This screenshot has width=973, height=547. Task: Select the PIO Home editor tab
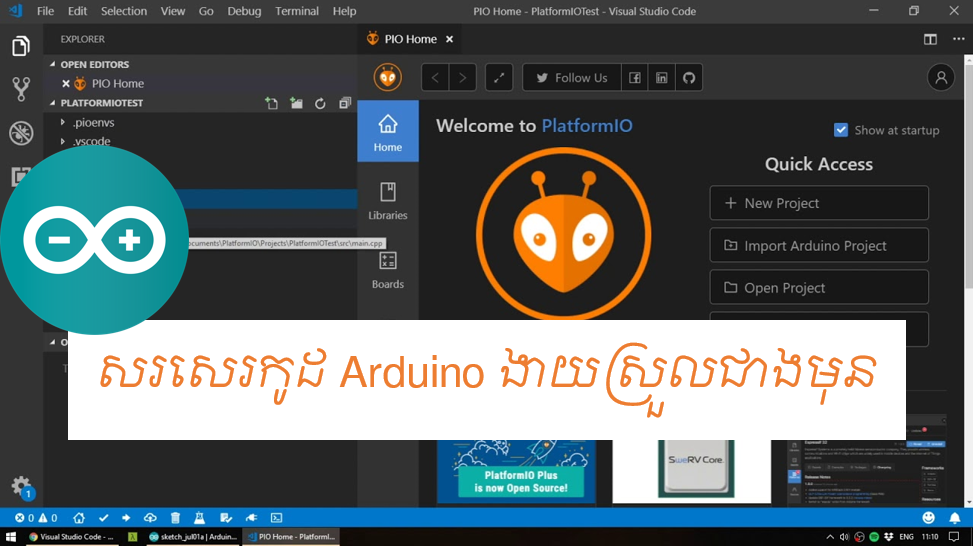[411, 39]
